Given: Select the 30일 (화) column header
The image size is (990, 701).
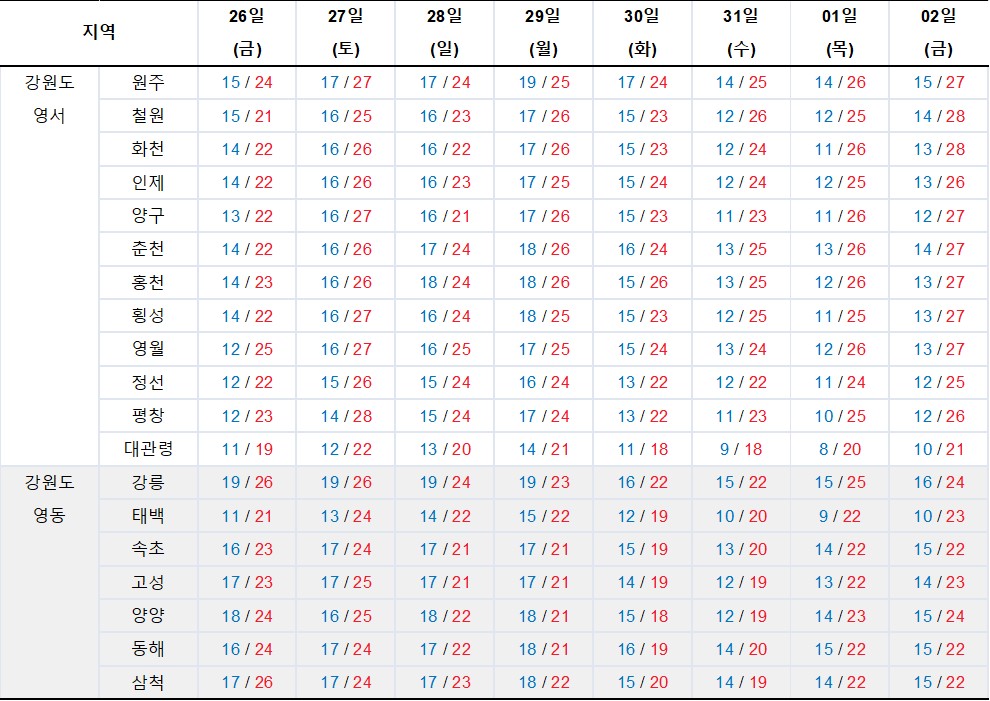Looking at the screenshot, I should [642, 32].
